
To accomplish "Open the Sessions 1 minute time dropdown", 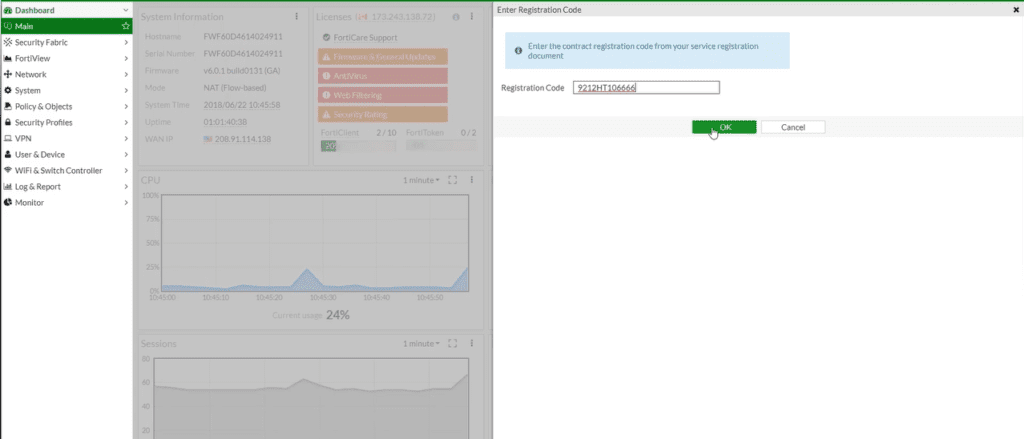I will coord(421,343).
